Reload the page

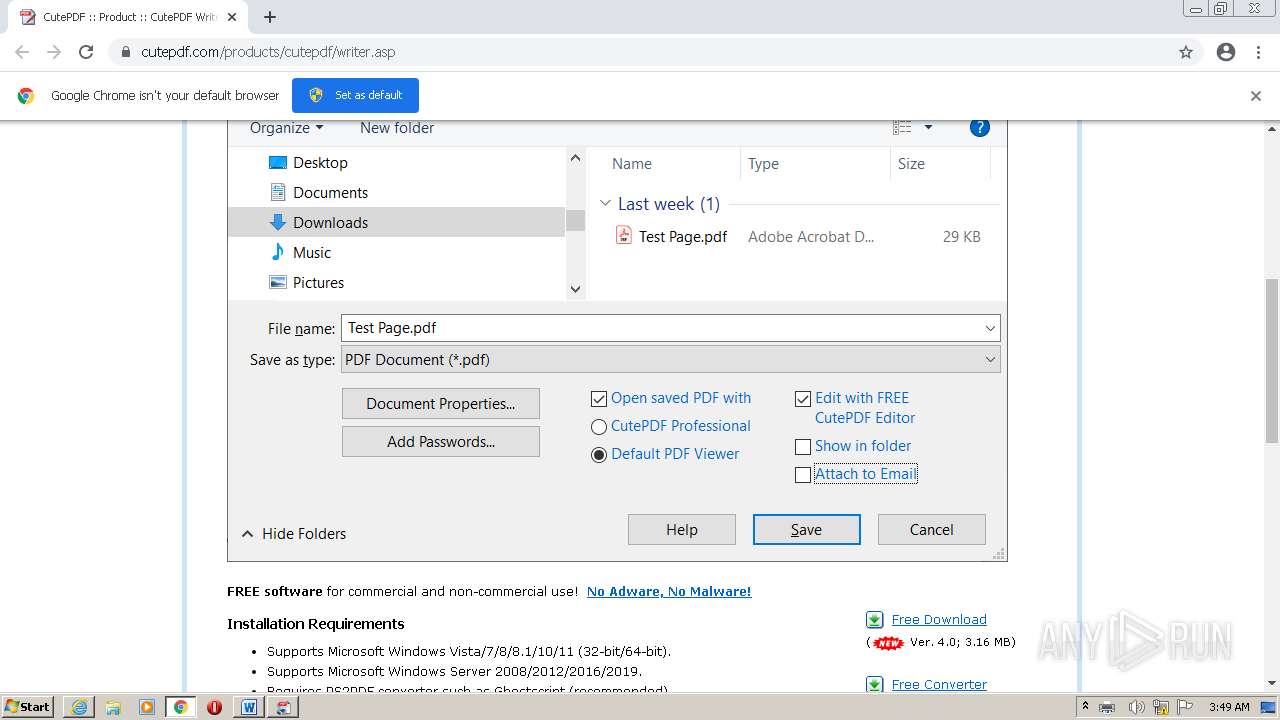tap(86, 52)
